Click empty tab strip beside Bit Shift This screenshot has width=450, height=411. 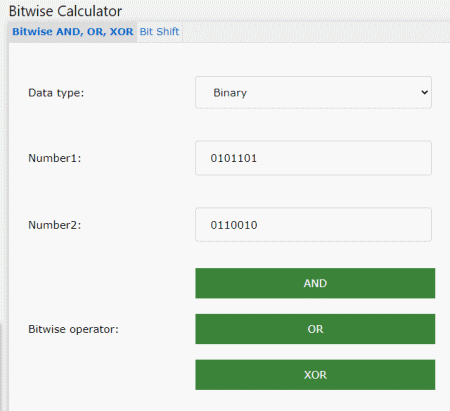[x=315, y=32]
